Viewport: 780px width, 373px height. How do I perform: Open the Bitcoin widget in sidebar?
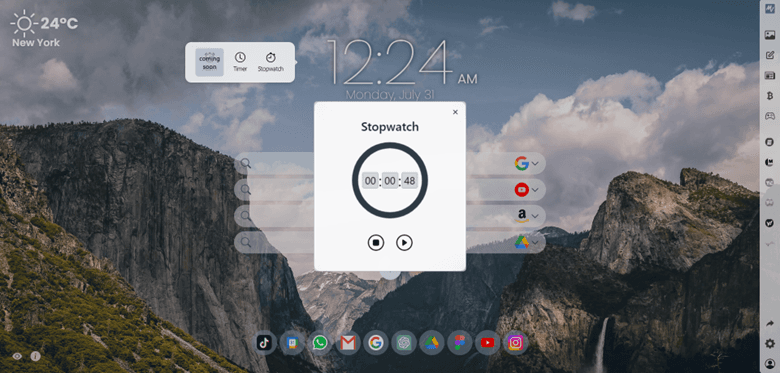pos(770,95)
